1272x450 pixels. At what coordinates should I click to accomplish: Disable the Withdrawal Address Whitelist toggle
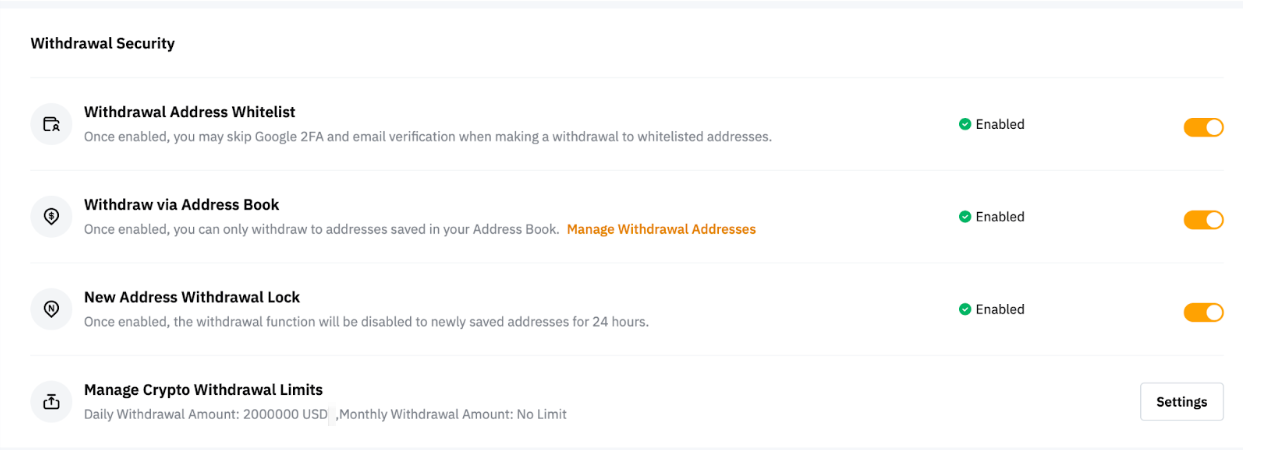[1203, 127]
